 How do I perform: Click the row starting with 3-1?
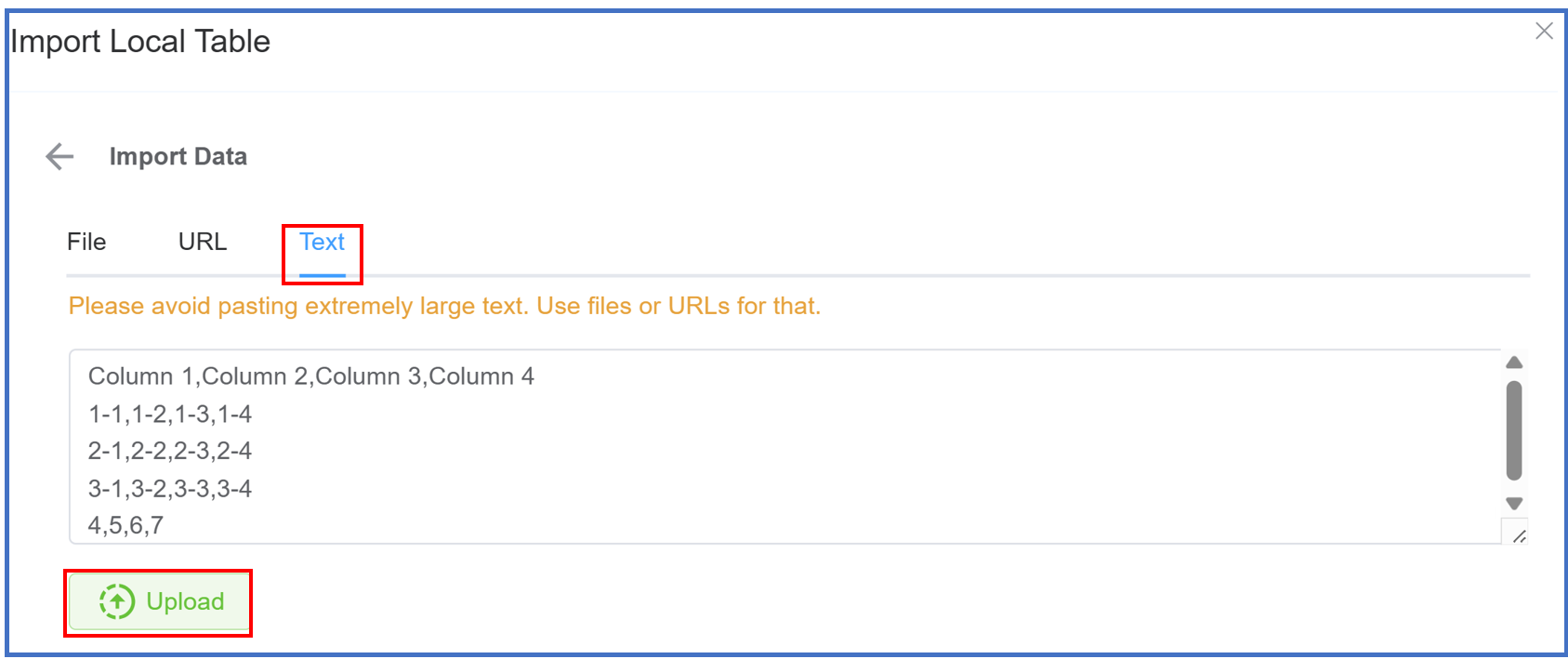[x=169, y=488]
